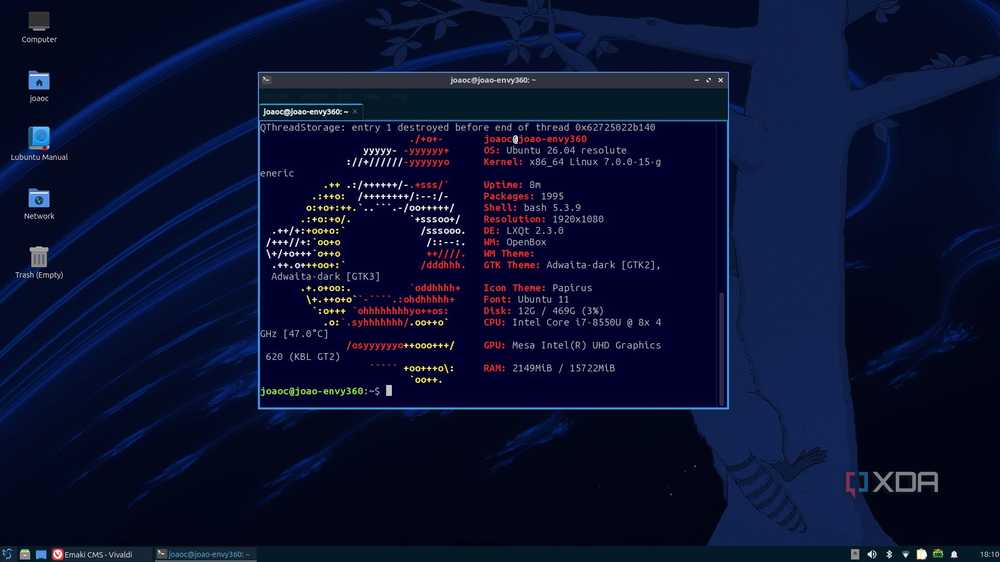1000x562 pixels.
Task: Open the Trash (Empty) desktop icon
Action: (39, 262)
